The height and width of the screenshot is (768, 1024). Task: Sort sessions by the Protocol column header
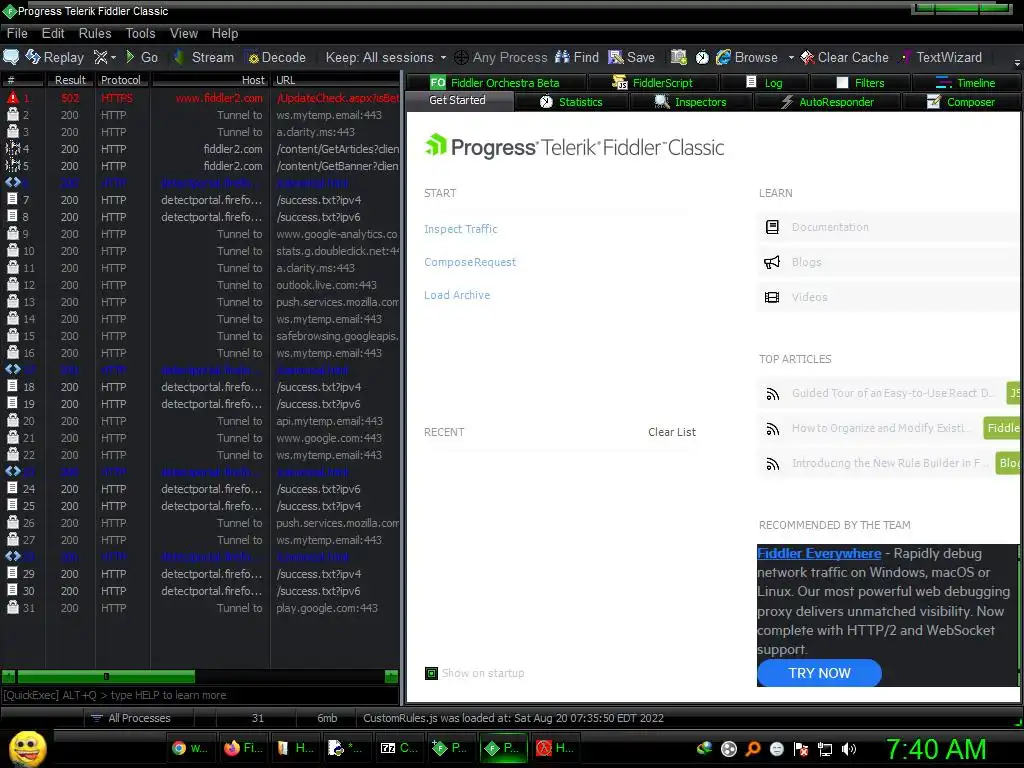tap(121, 80)
